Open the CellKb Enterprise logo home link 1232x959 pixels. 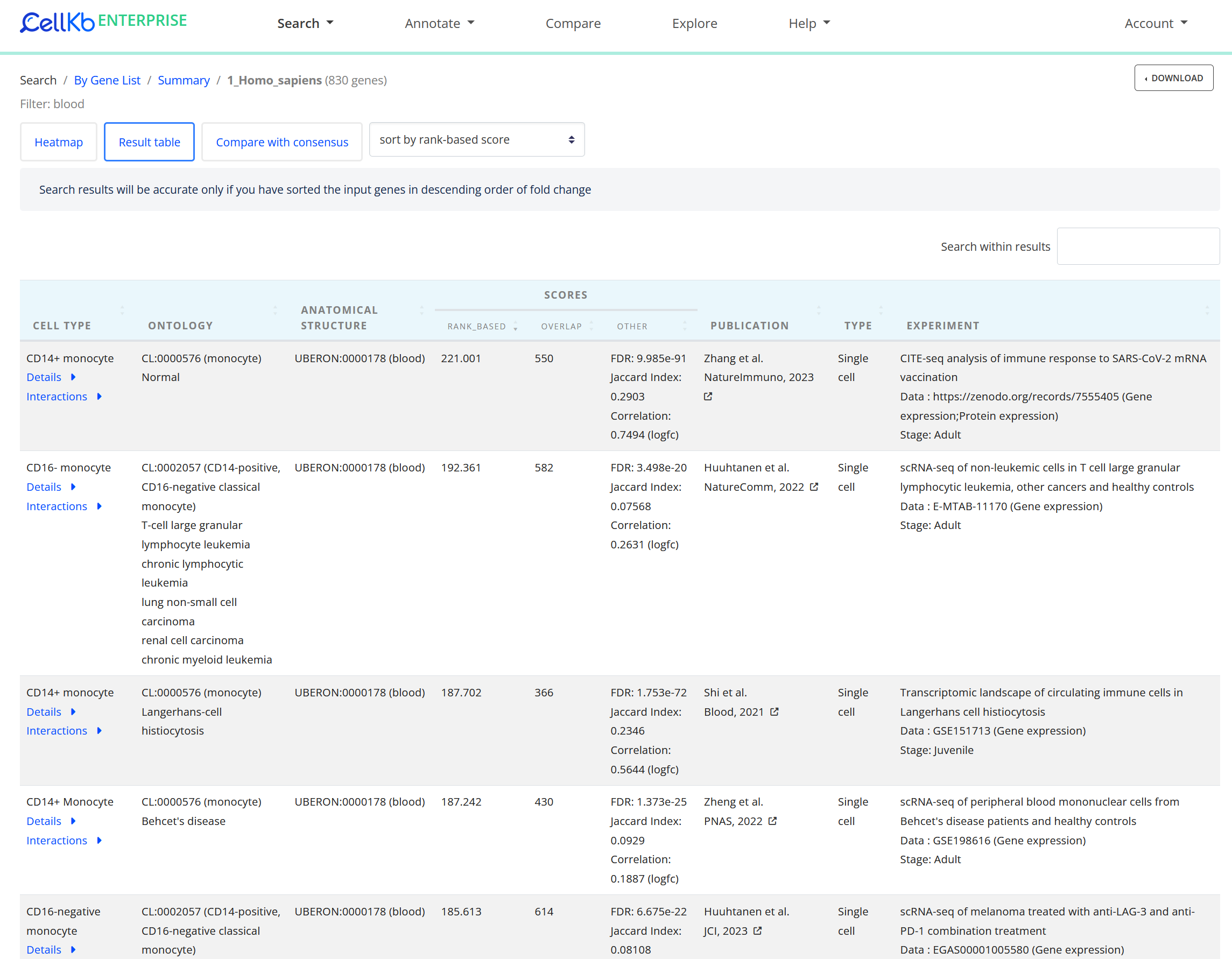coord(103,22)
